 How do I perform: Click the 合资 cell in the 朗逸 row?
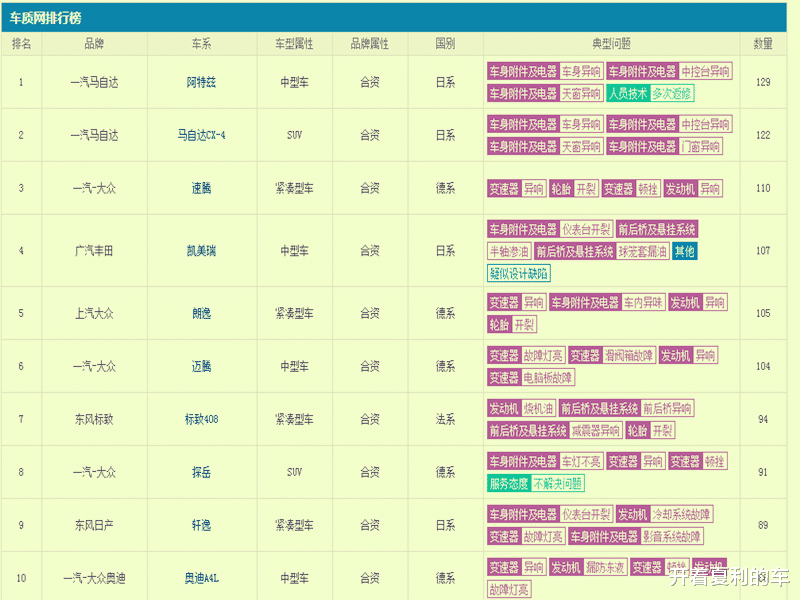click(370, 313)
